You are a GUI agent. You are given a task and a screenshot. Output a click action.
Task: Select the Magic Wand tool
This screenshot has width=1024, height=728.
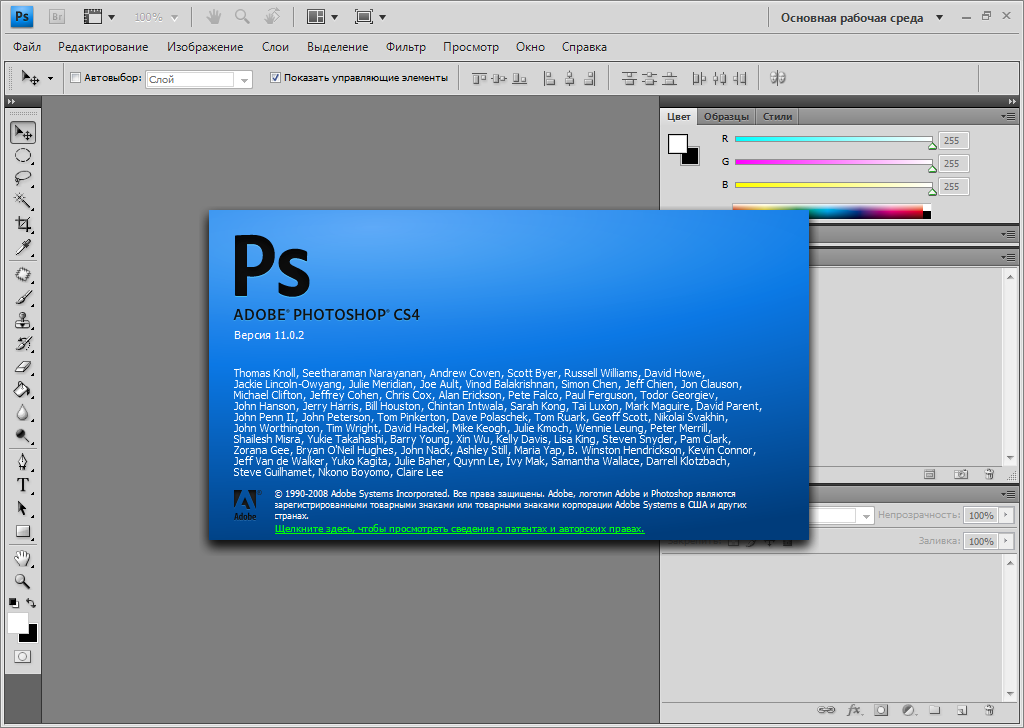click(23, 200)
